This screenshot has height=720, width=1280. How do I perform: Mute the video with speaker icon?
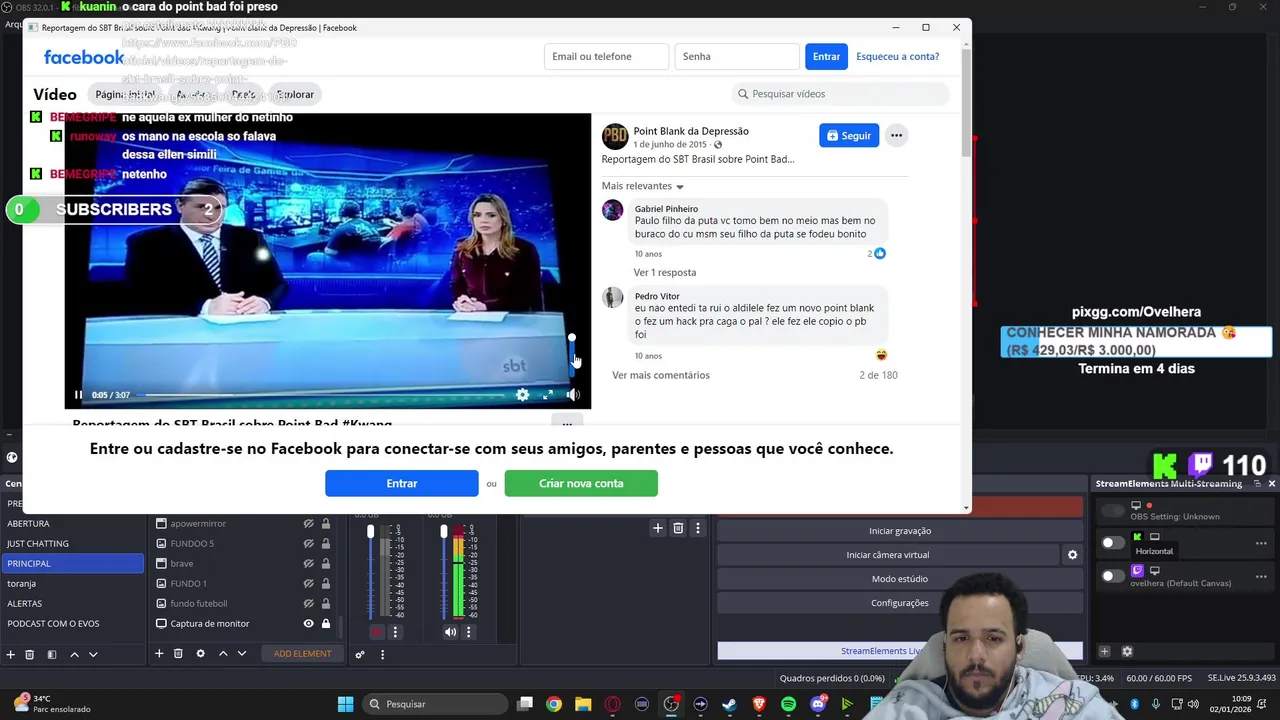[x=573, y=395]
